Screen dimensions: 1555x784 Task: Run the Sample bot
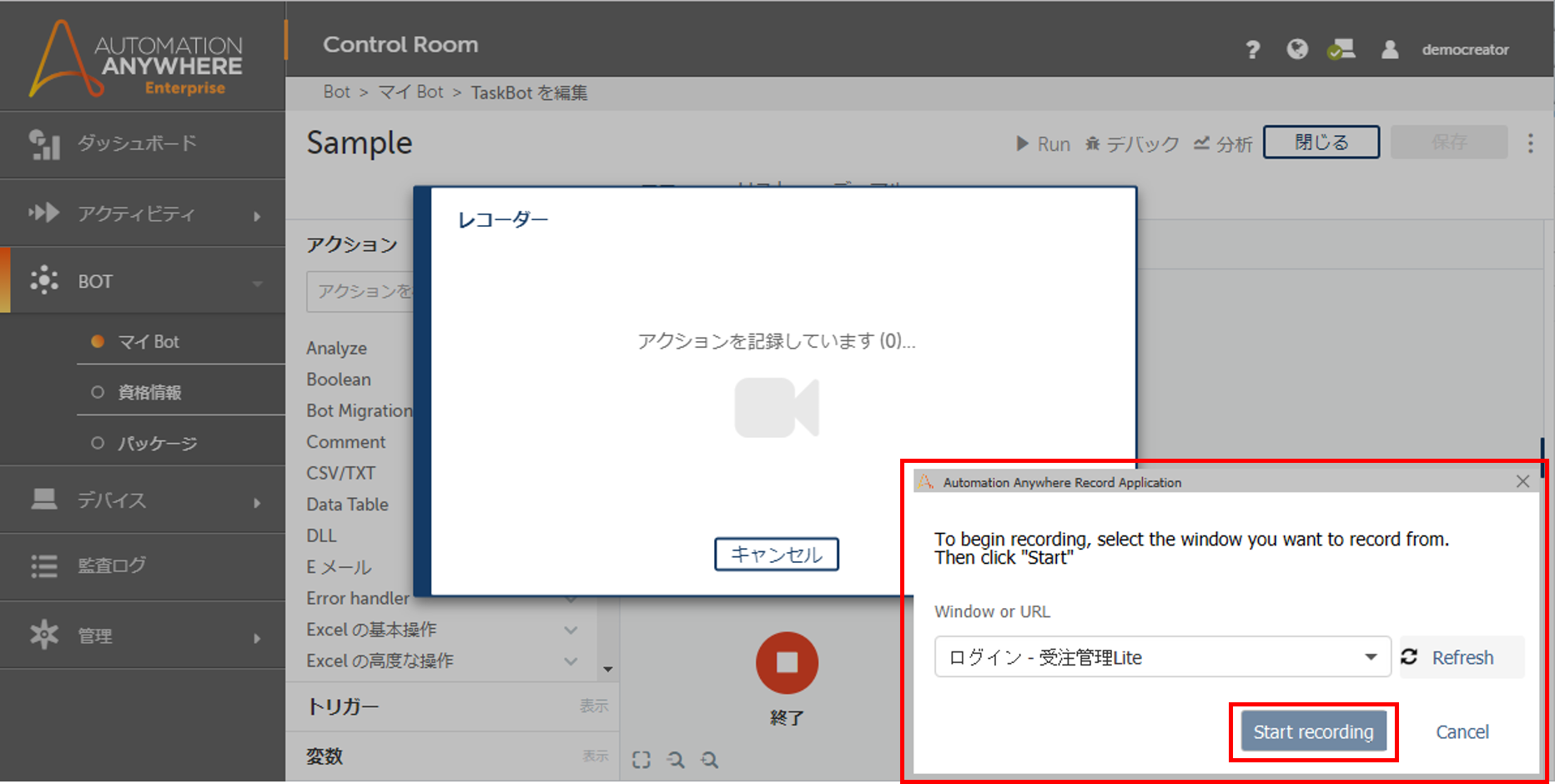pos(1043,144)
